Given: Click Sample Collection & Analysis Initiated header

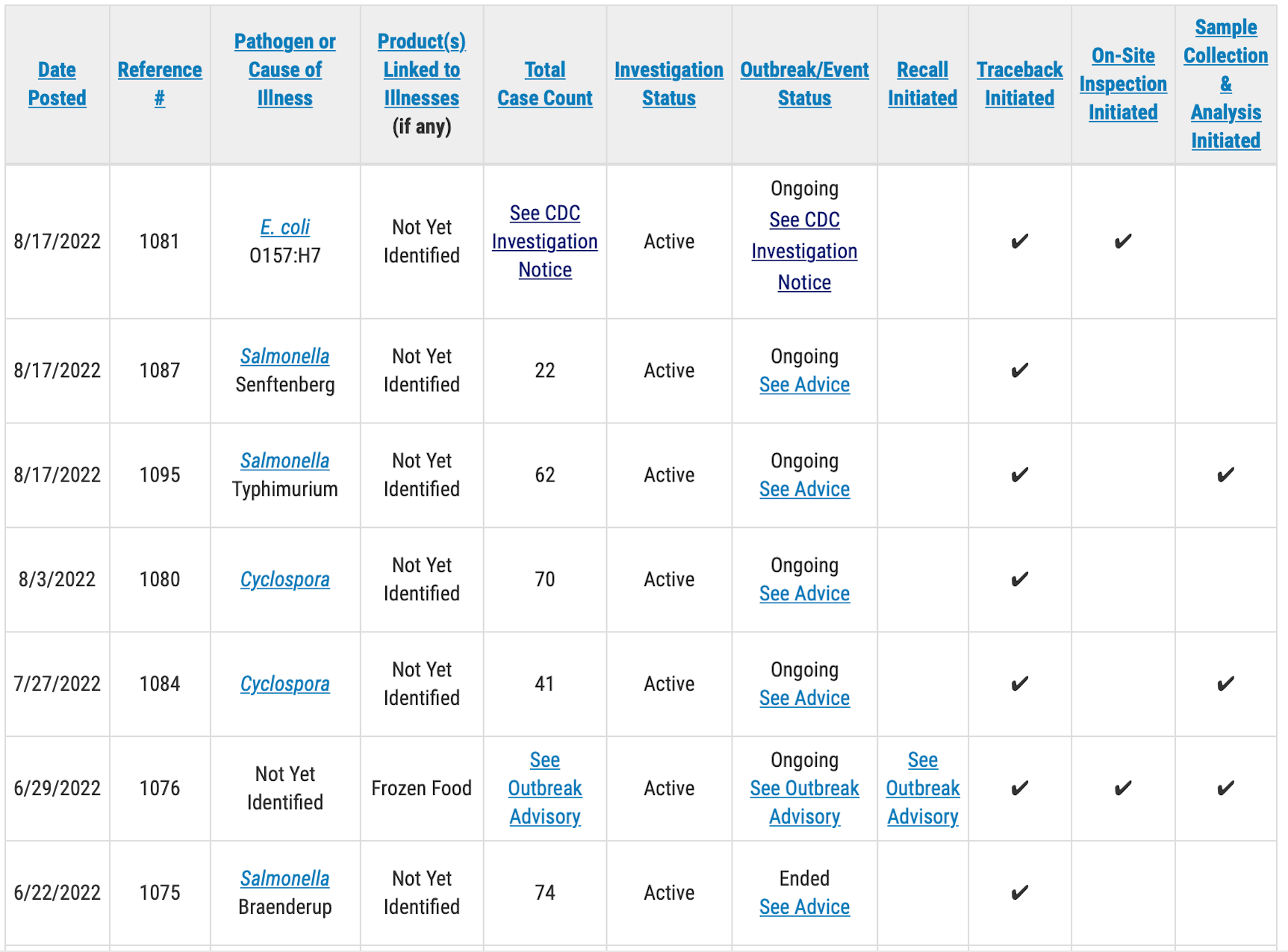Looking at the screenshot, I should click(1225, 84).
